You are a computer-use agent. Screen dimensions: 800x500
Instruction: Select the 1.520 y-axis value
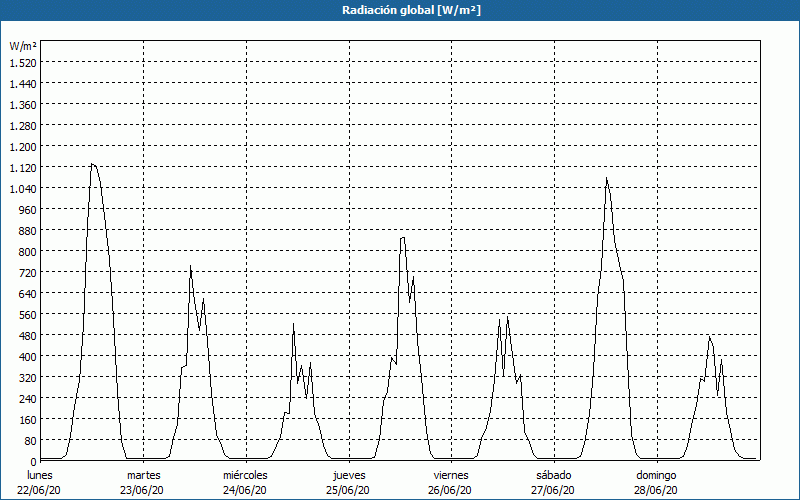tap(23, 63)
